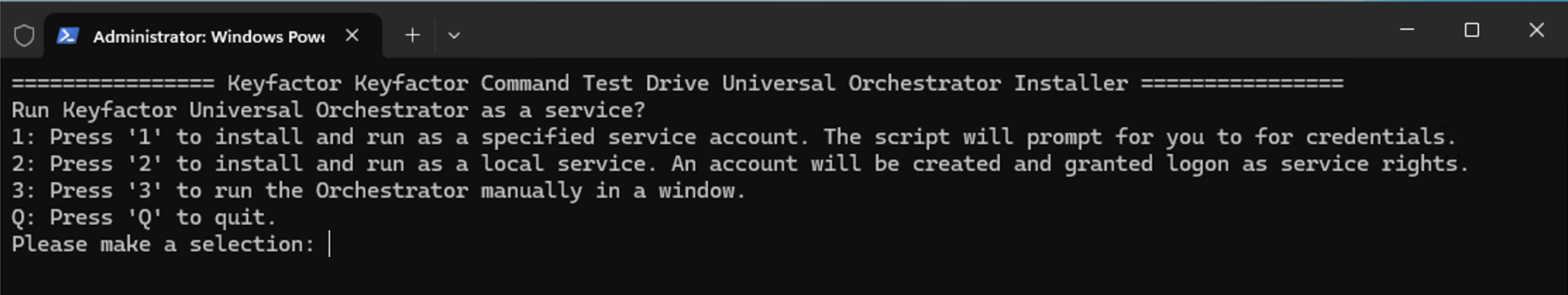Click the administrator shield icon
The height and width of the screenshot is (295, 1568).
pyautogui.click(x=24, y=35)
